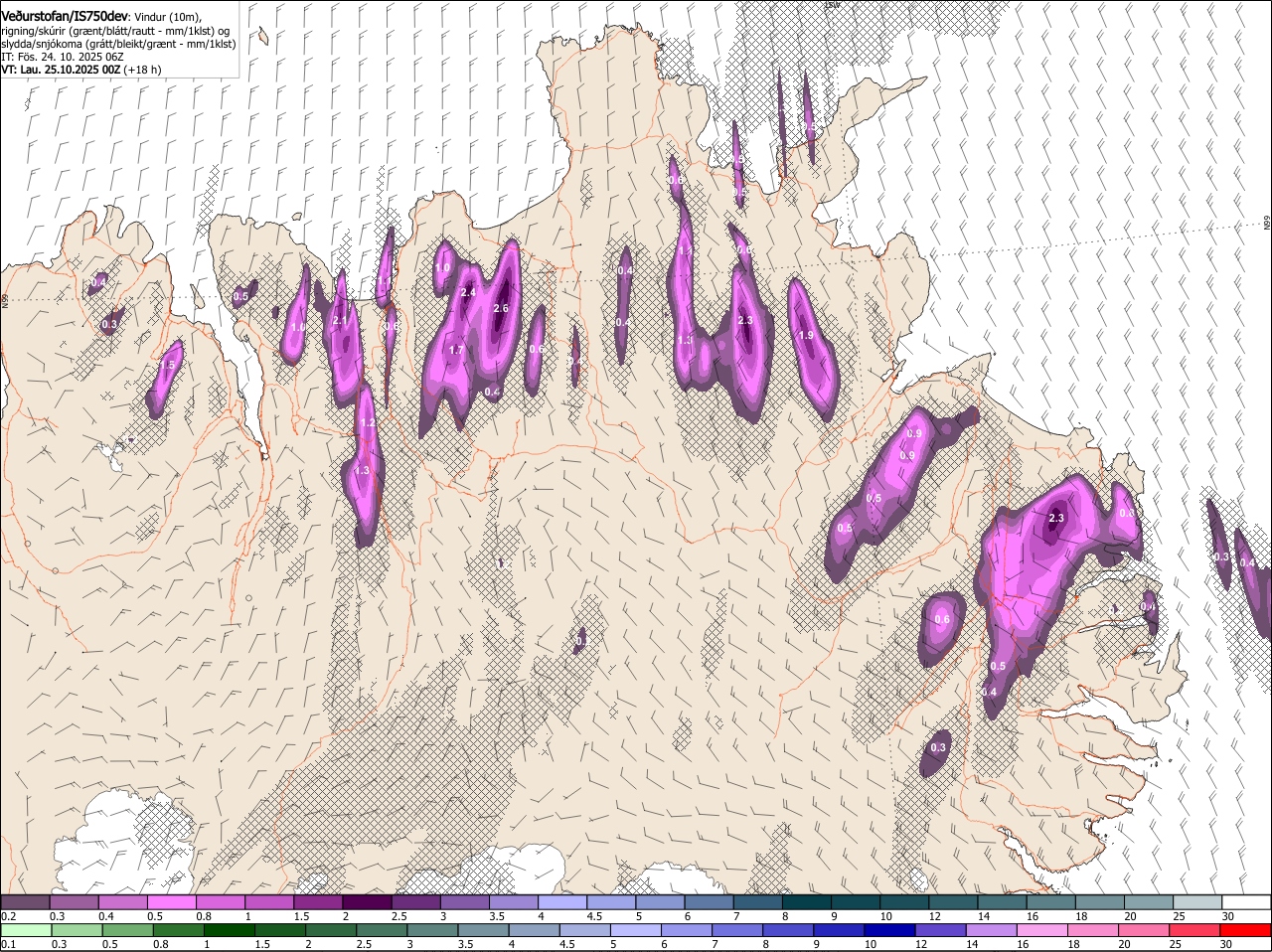1272x952 pixels.
Task: Click the 2.6 precipitation value on the map
Action: 501,309
